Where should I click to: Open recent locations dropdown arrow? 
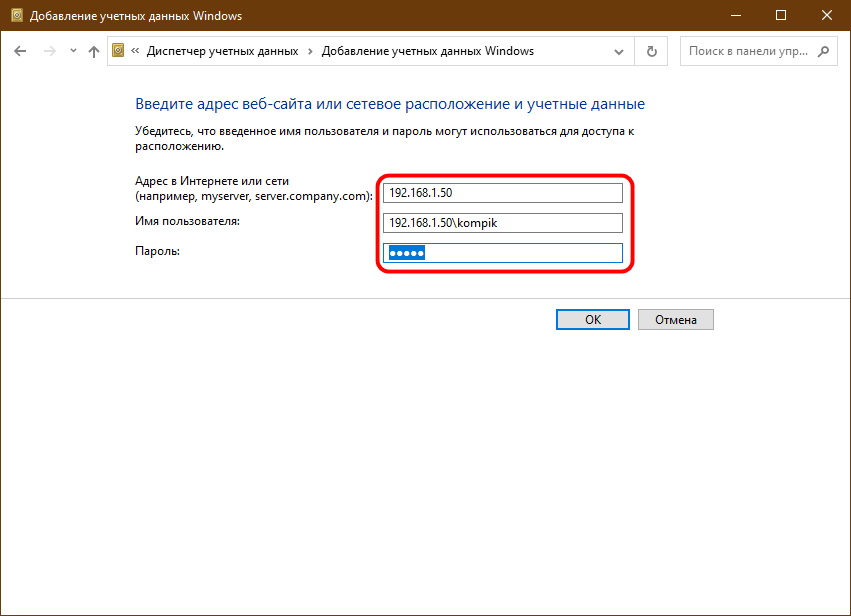coord(73,51)
